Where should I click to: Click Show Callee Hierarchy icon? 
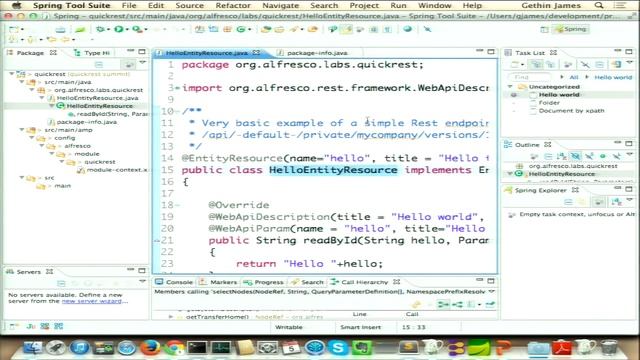(457, 304)
